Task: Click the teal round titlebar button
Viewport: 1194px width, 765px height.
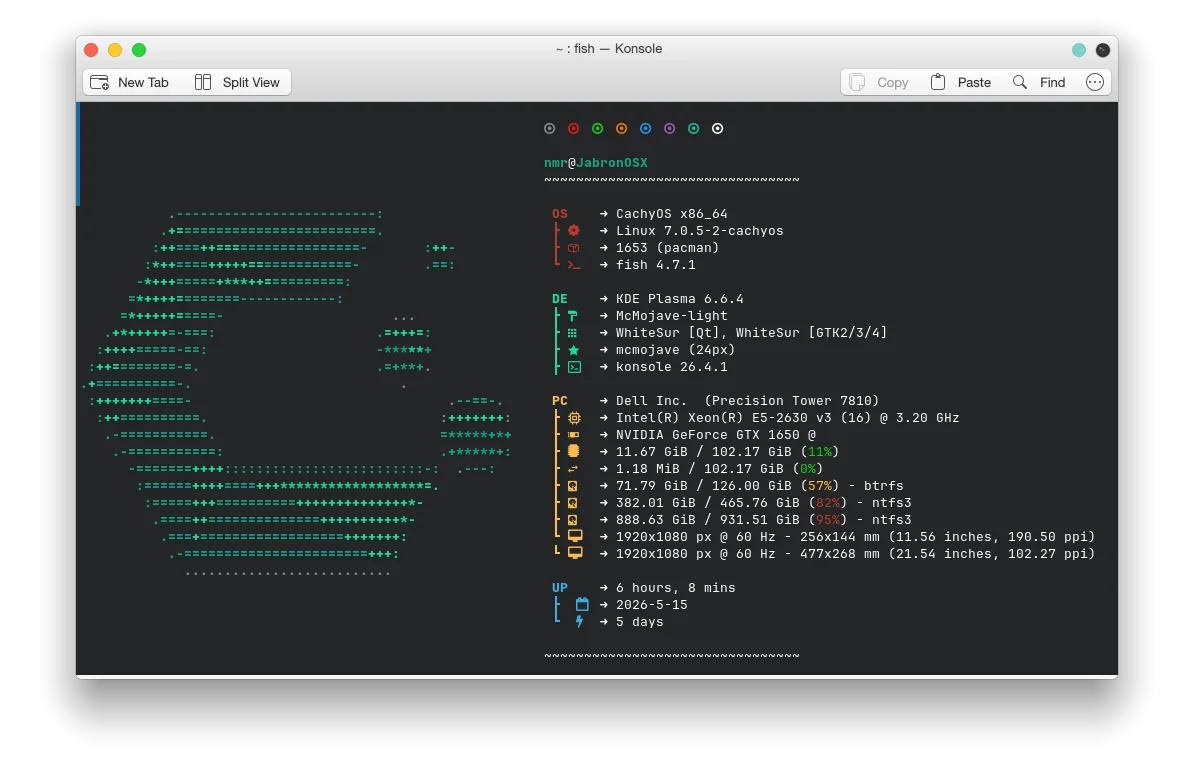Action: [x=1078, y=49]
